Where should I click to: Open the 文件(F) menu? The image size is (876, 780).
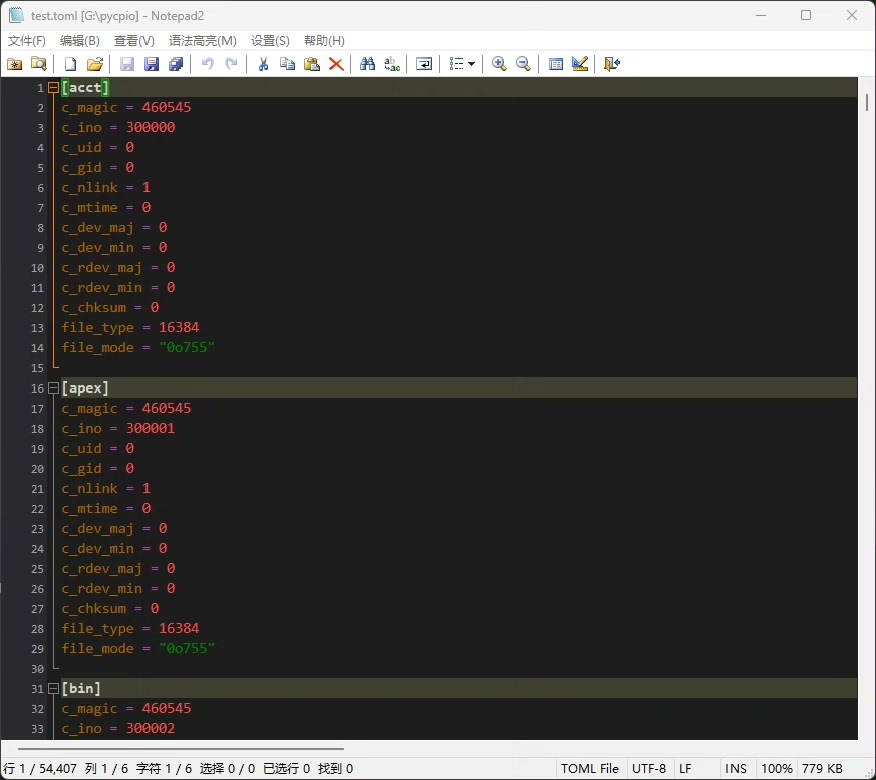click(x=27, y=41)
